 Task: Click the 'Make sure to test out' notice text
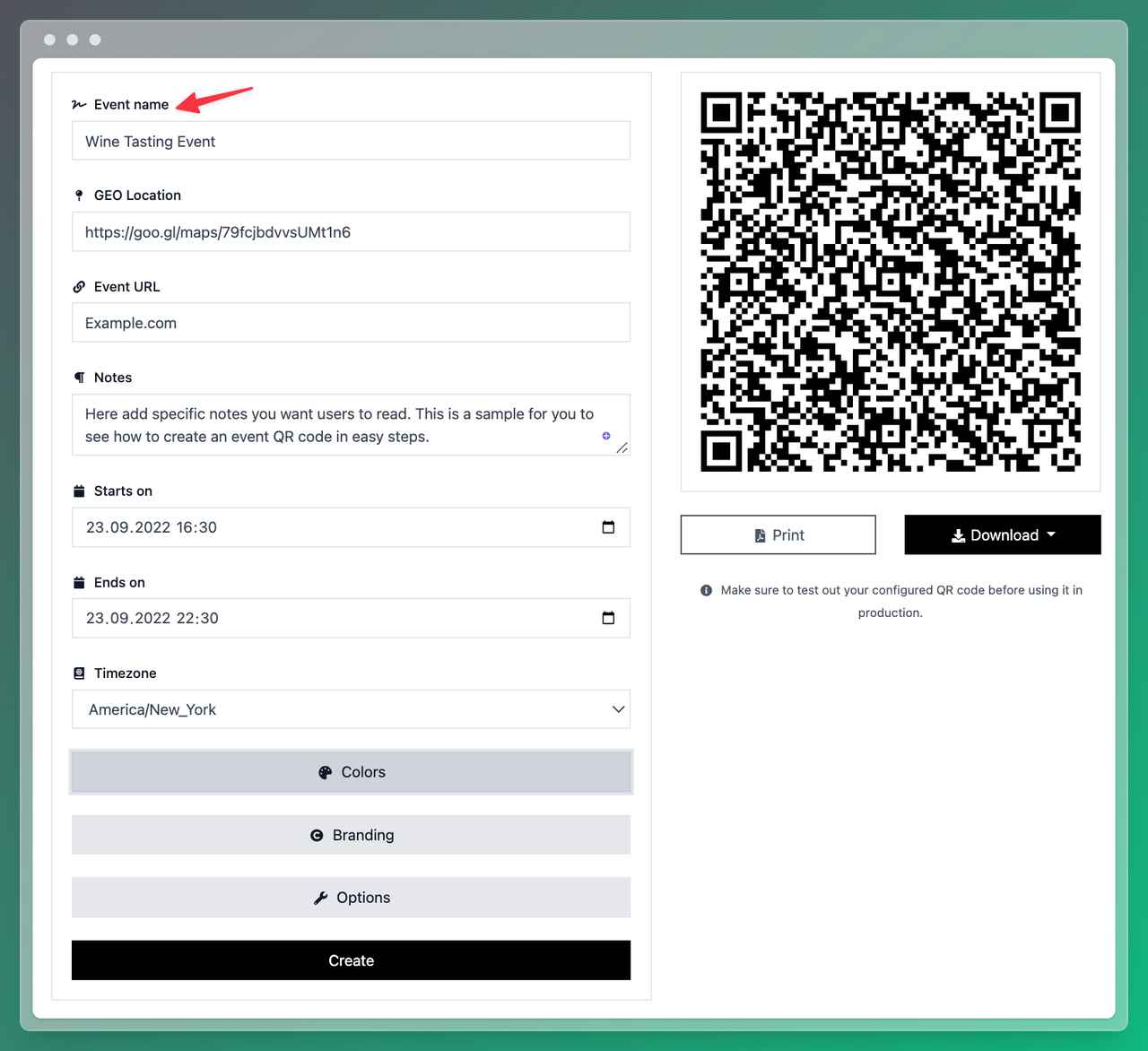[901, 602]
